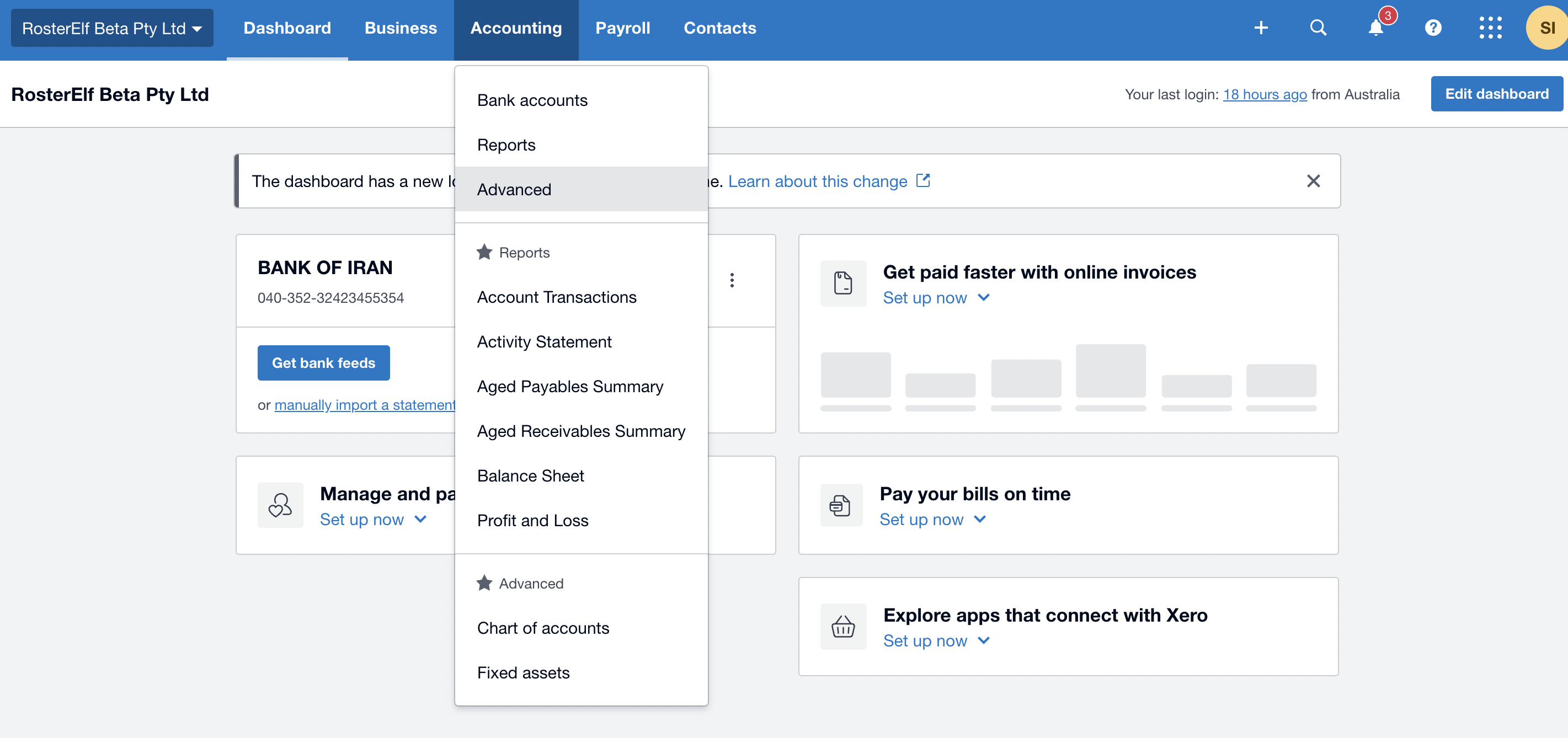The width and height of the screenshot is (1568, 738).
Task: Choose Chart of accounts from Accounting menu
Action: click(543, 627)
